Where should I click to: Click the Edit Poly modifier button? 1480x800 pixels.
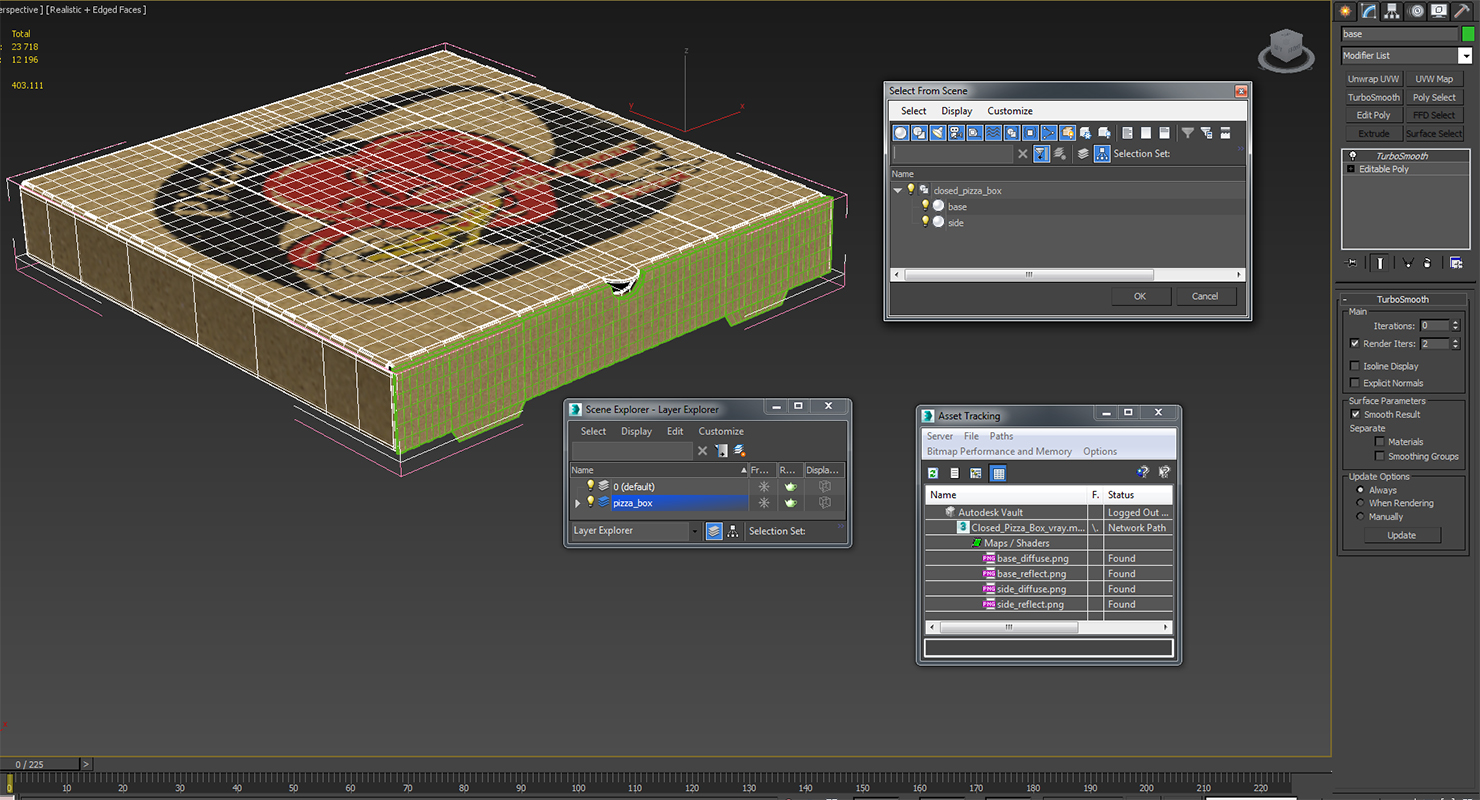[1374, 115]
